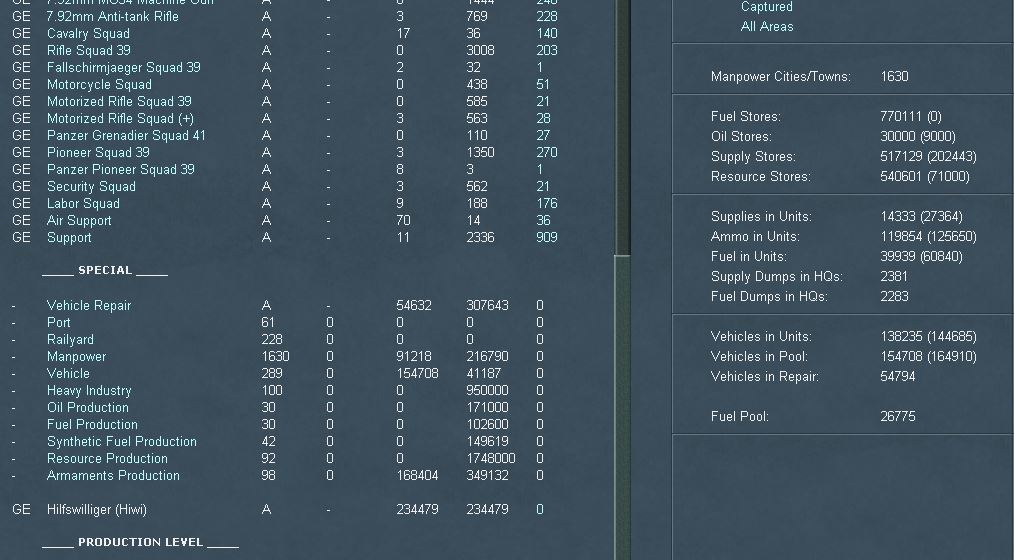Click the Manpower Cities/Towns label
Screen dimensions: 1014x560
click(781, 76)
